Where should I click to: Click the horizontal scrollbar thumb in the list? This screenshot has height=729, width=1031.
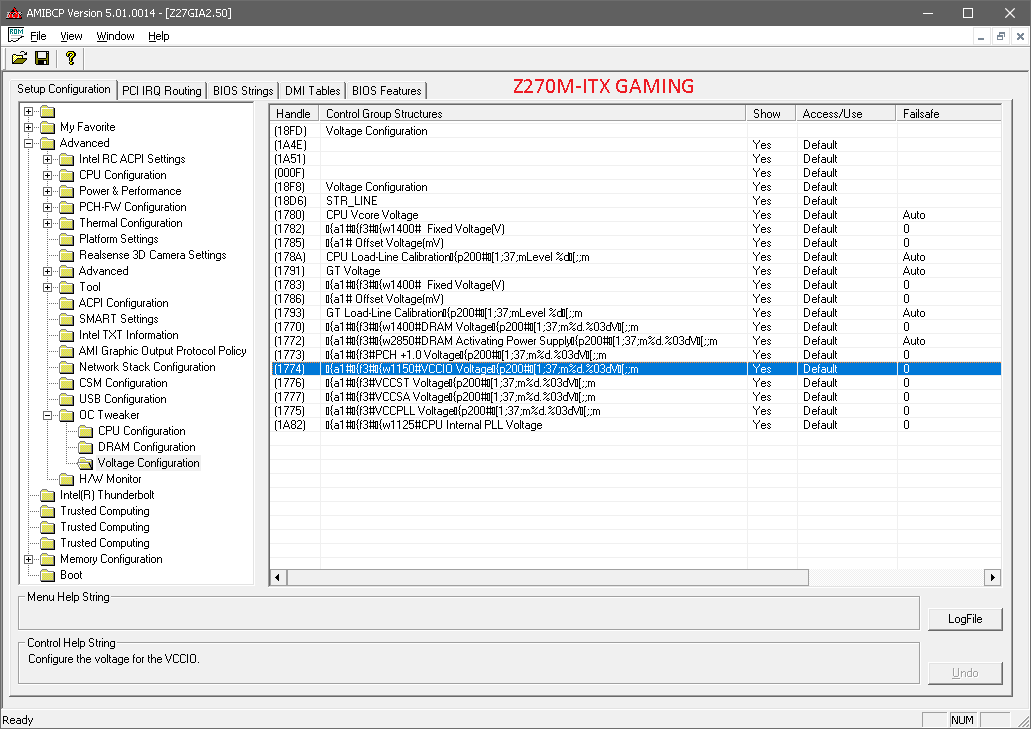[548, 577]
